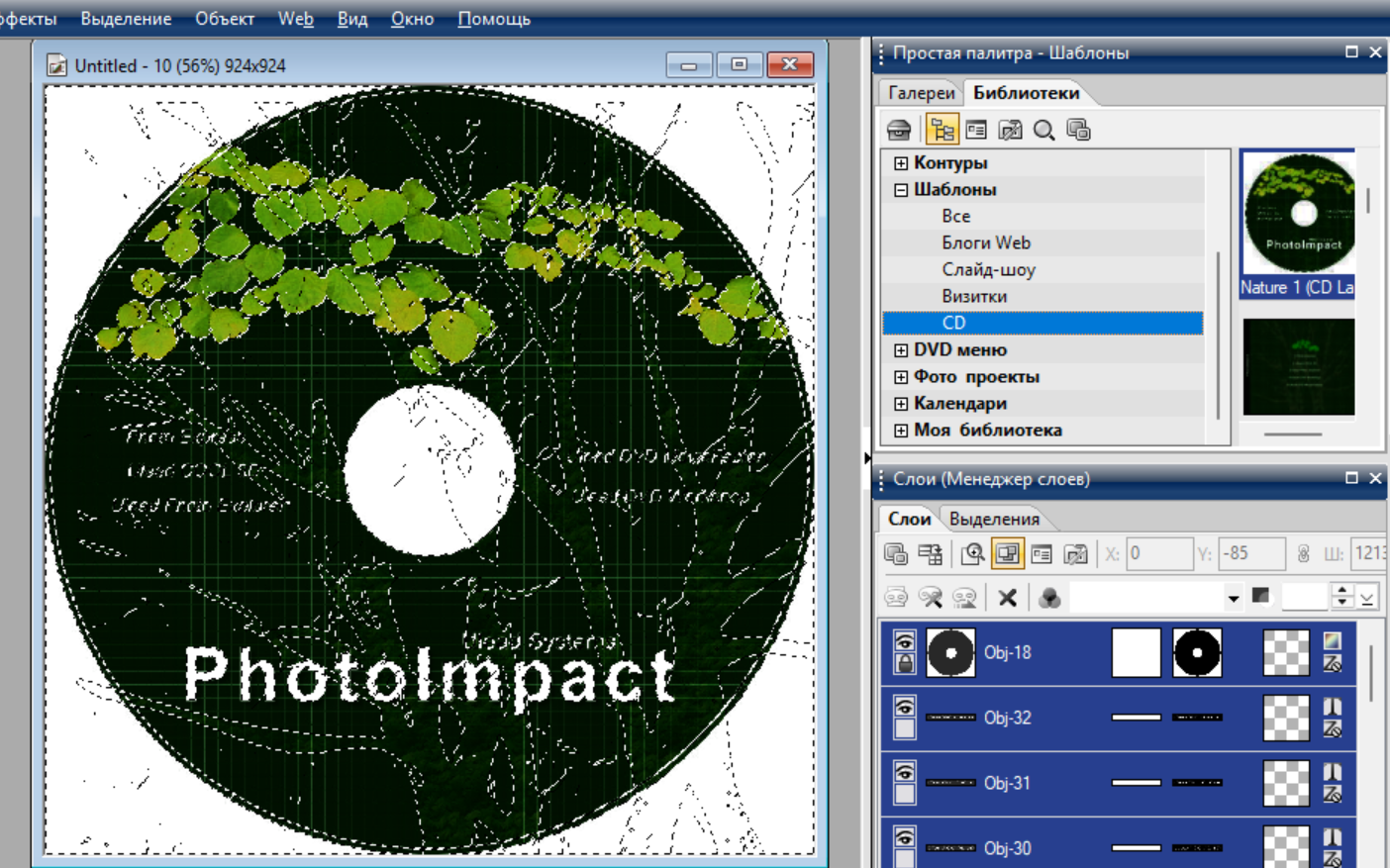1390x868 pixels.
Task: Toggle the lock box on Obj-32 layer
Action: click(905, 729)
